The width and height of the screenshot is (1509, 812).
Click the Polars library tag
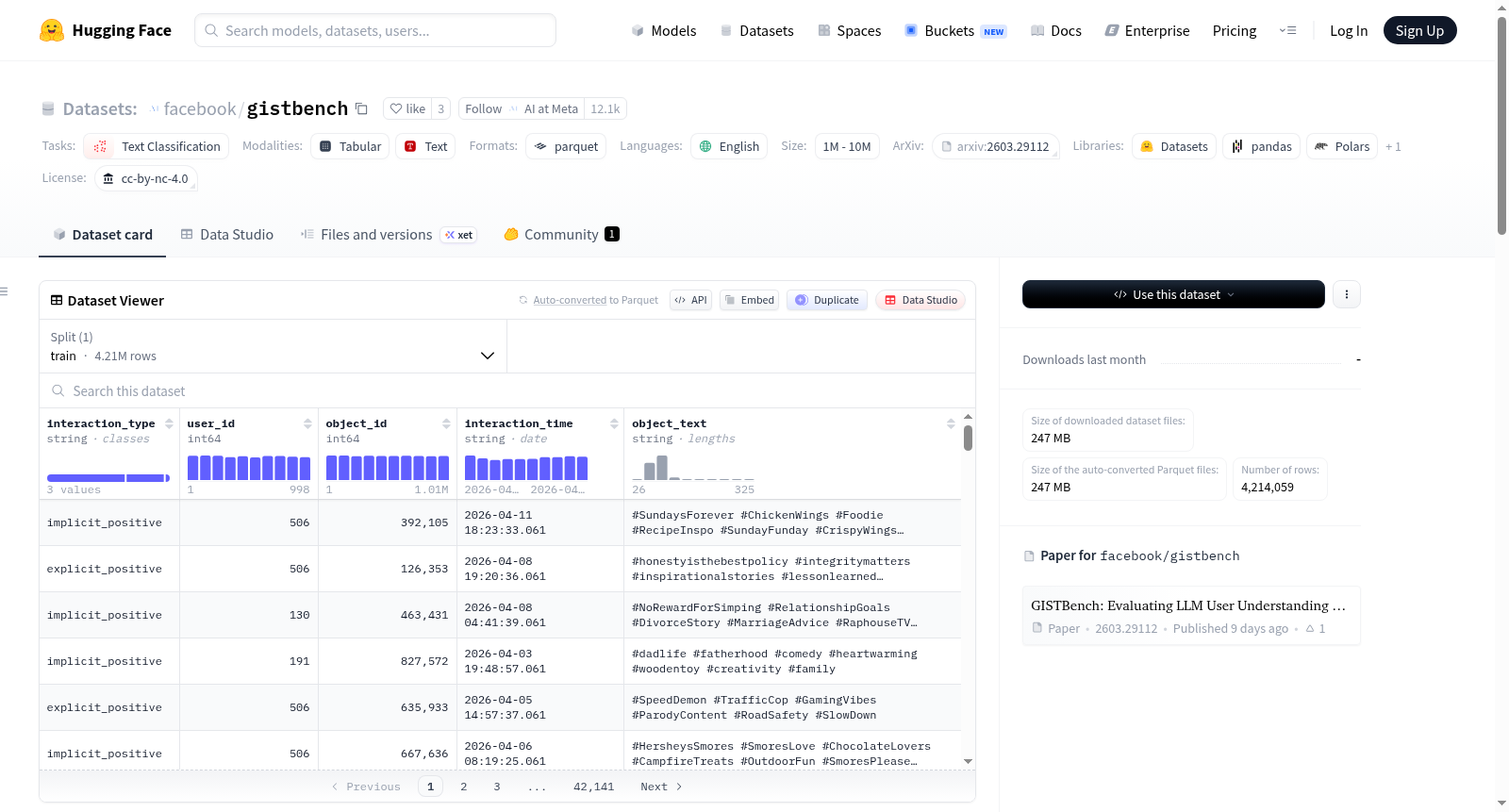point(1342,146)
